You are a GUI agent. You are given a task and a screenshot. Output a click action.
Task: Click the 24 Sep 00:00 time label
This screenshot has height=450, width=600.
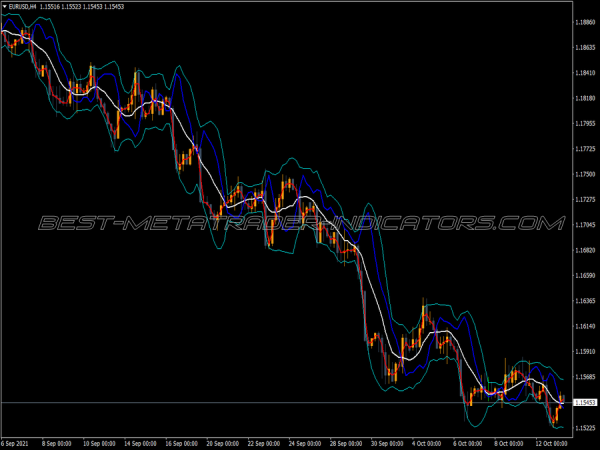click(305, 443)
